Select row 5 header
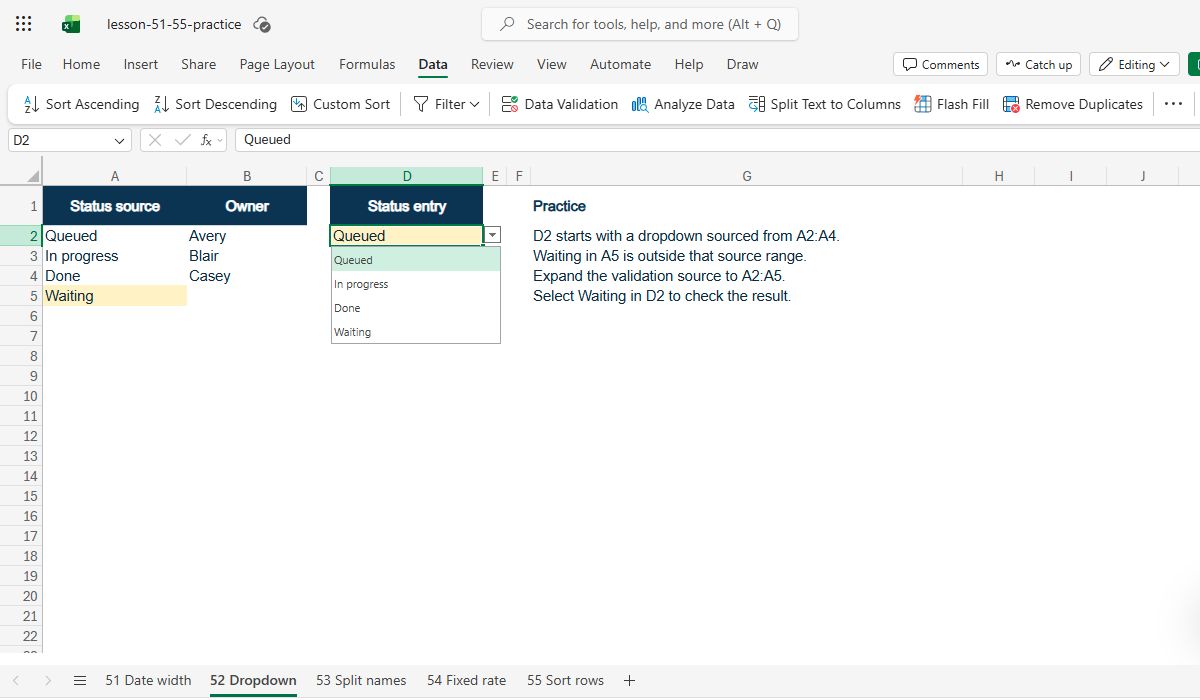This screenshot has height=700, width=1200. [x=21, y=296]
